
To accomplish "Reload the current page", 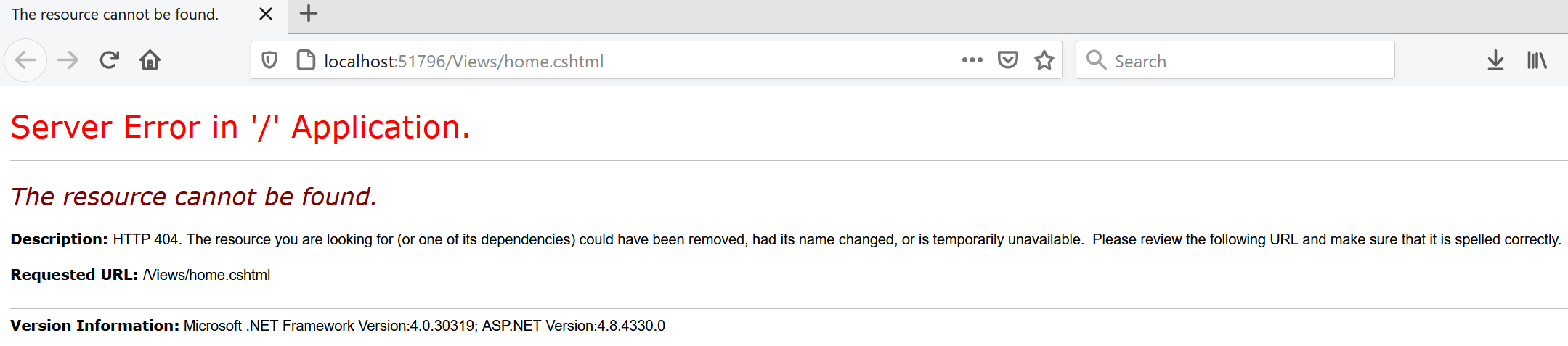I will click(109, 60).
